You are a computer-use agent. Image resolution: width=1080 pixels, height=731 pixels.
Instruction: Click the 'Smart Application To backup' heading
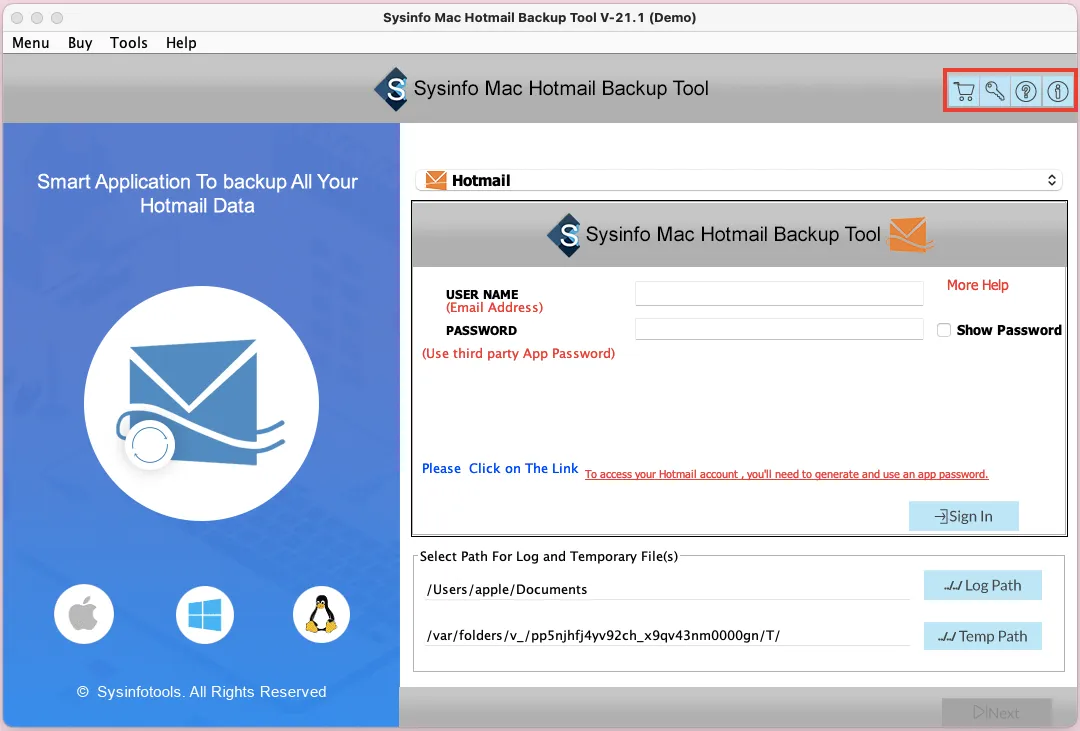point(198,194)
